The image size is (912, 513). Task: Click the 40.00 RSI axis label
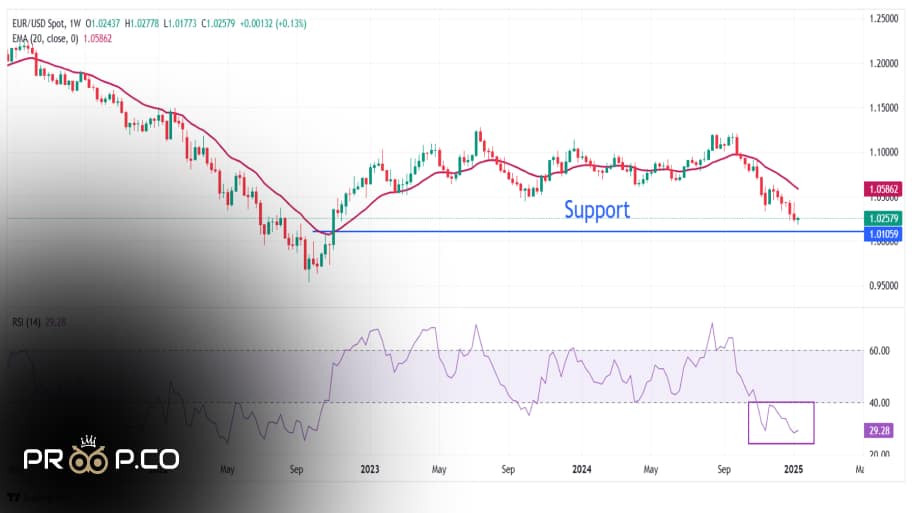879,402
